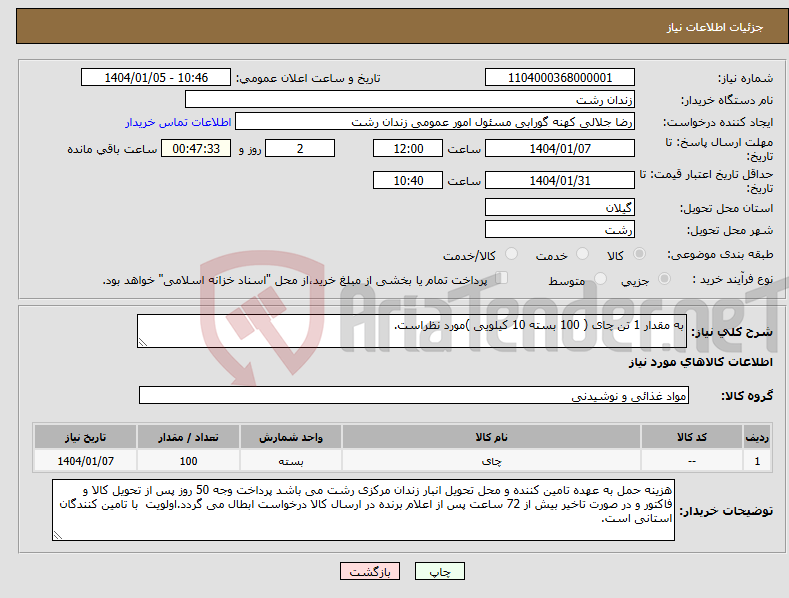Click the response deadline date 1404/01/07 field
Image resolution: width=789 pixels, height=598 pixels.
(560, 148)
